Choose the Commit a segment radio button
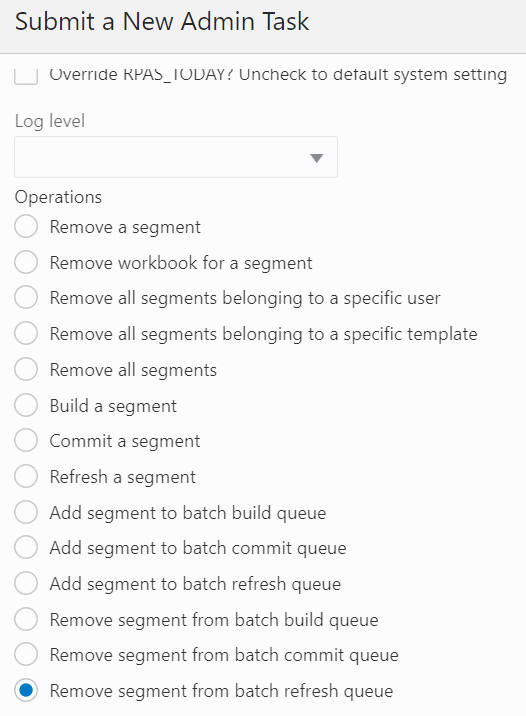The image size is (526, 716). coord(26,441)
